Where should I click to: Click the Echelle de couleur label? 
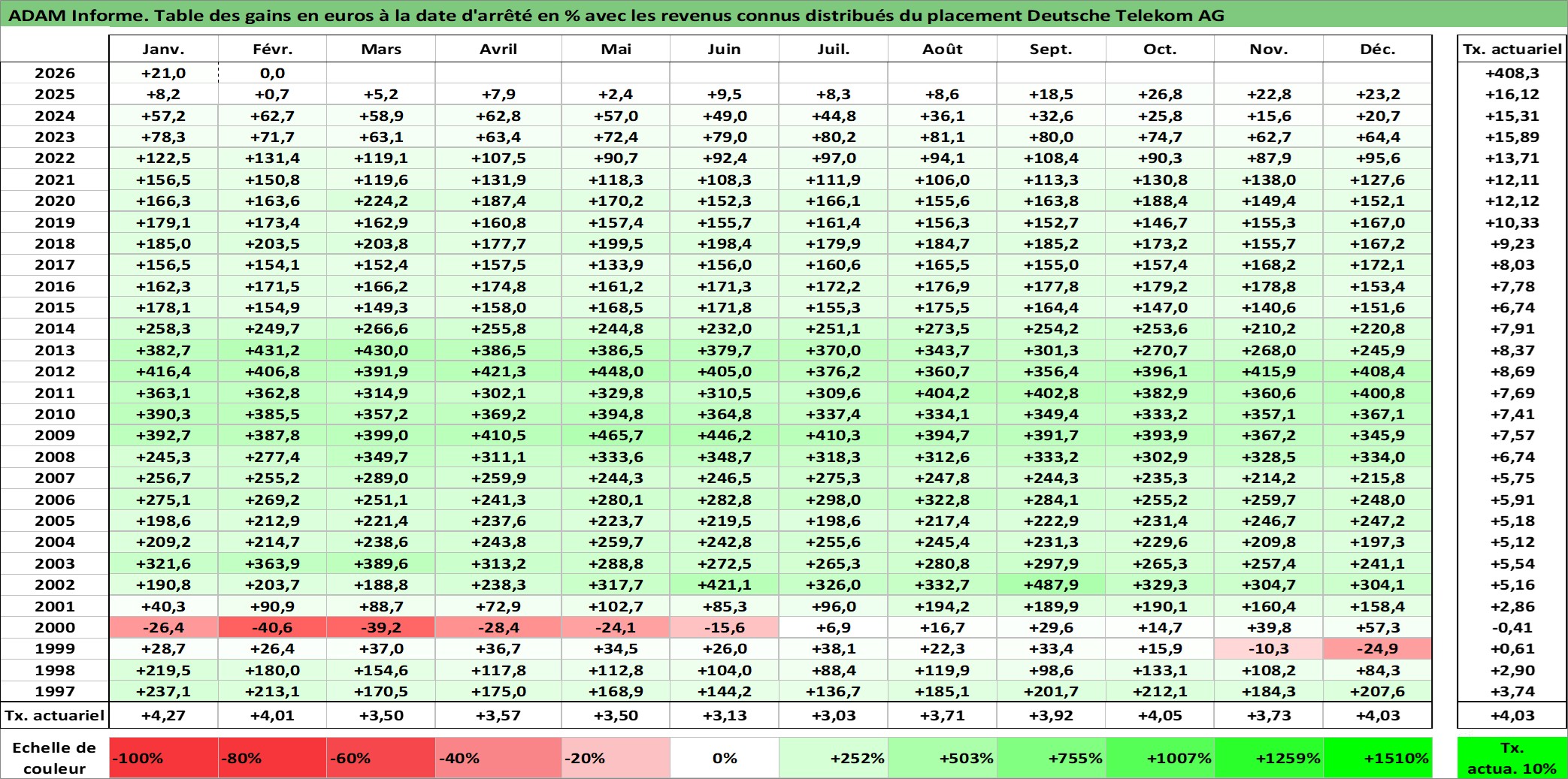point(55,758)
